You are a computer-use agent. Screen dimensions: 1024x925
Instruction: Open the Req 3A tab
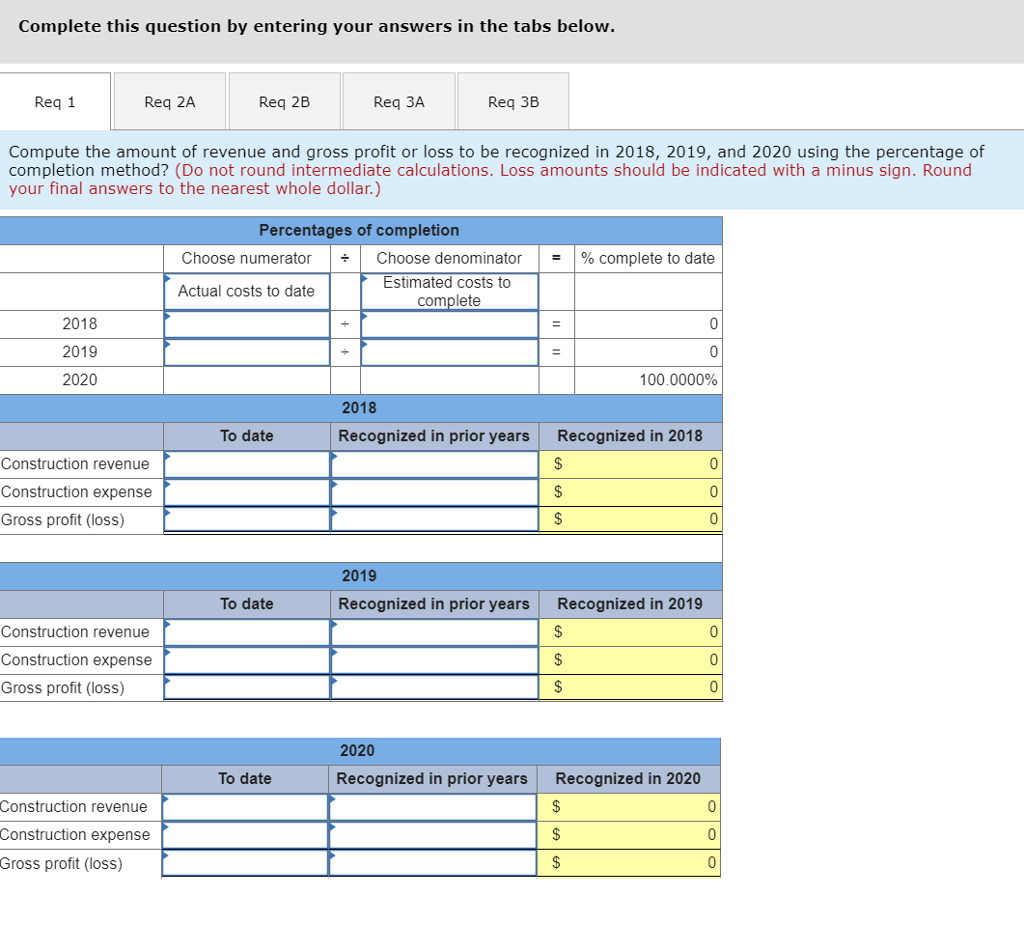click(x=399, y=102)
